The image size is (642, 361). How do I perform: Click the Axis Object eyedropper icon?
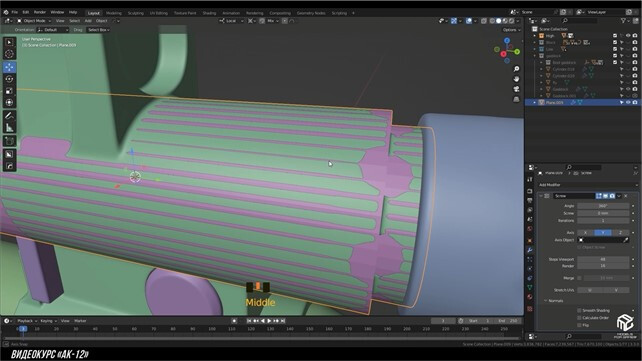626,240
